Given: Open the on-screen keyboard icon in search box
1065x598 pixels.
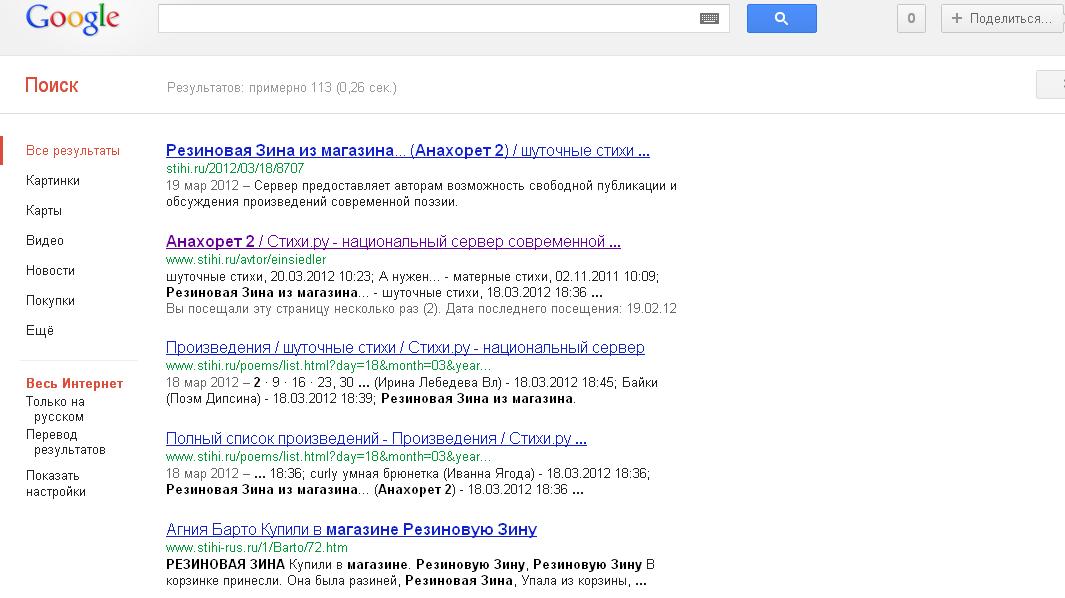Looking at the screenshot, I should (709, 18).
